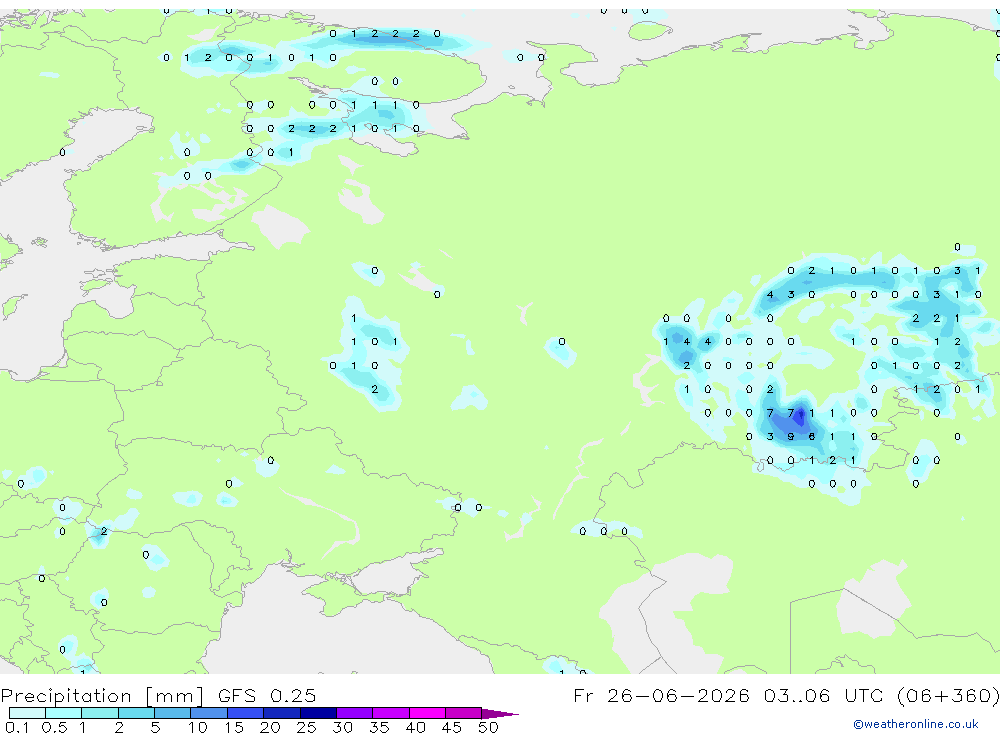Select the 30–35 mm violet legend swatch
The width and height of the screenshot is (1000, 733).
click(x=355, y=713)
